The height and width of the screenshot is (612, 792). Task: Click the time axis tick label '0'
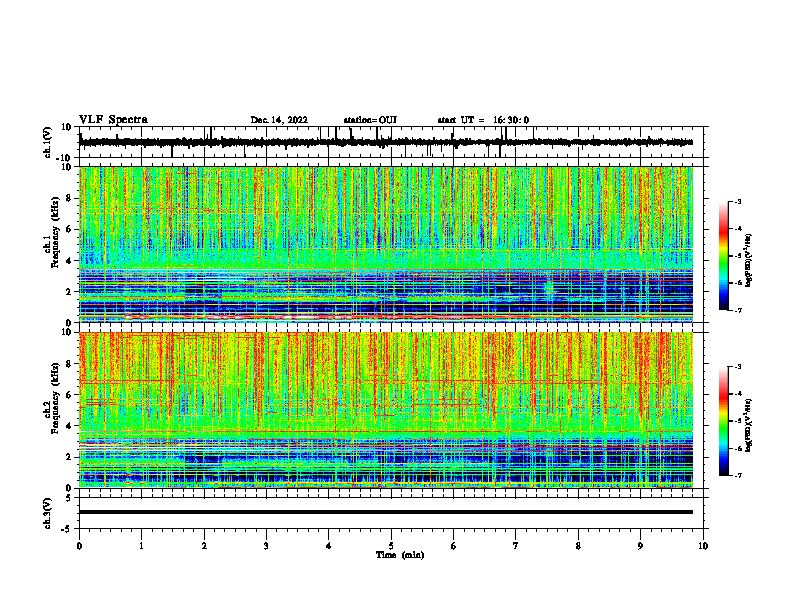[x=79, y=546]
